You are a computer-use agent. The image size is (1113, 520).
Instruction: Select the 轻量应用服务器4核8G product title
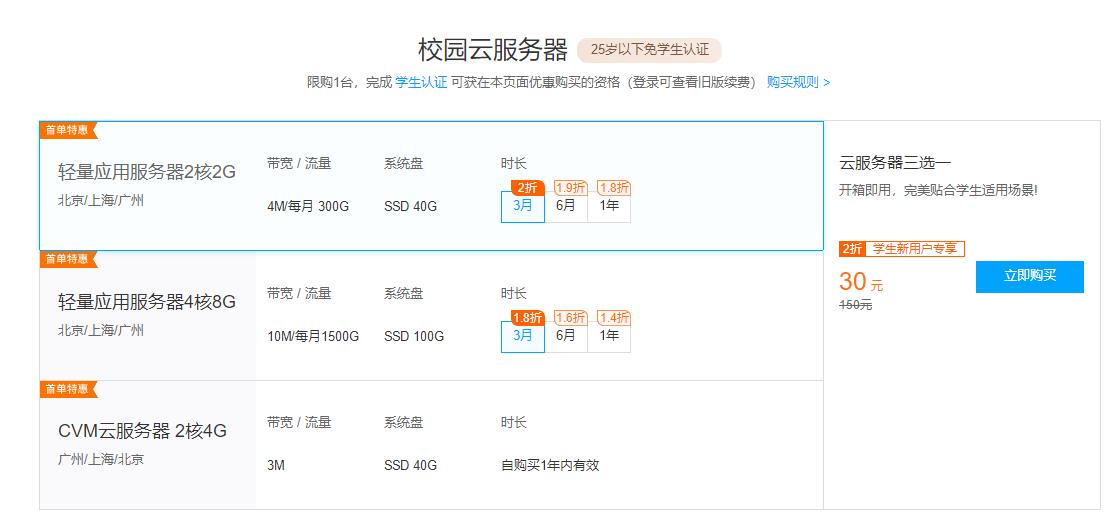click(x=147, y=302)
